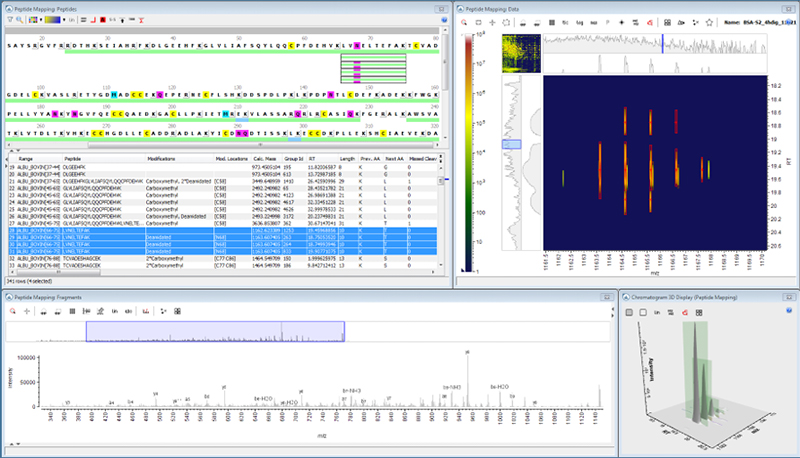Click the zoom icon in Peptide Mapping Fragments
The image size is (800, 458).
point(11,311)
